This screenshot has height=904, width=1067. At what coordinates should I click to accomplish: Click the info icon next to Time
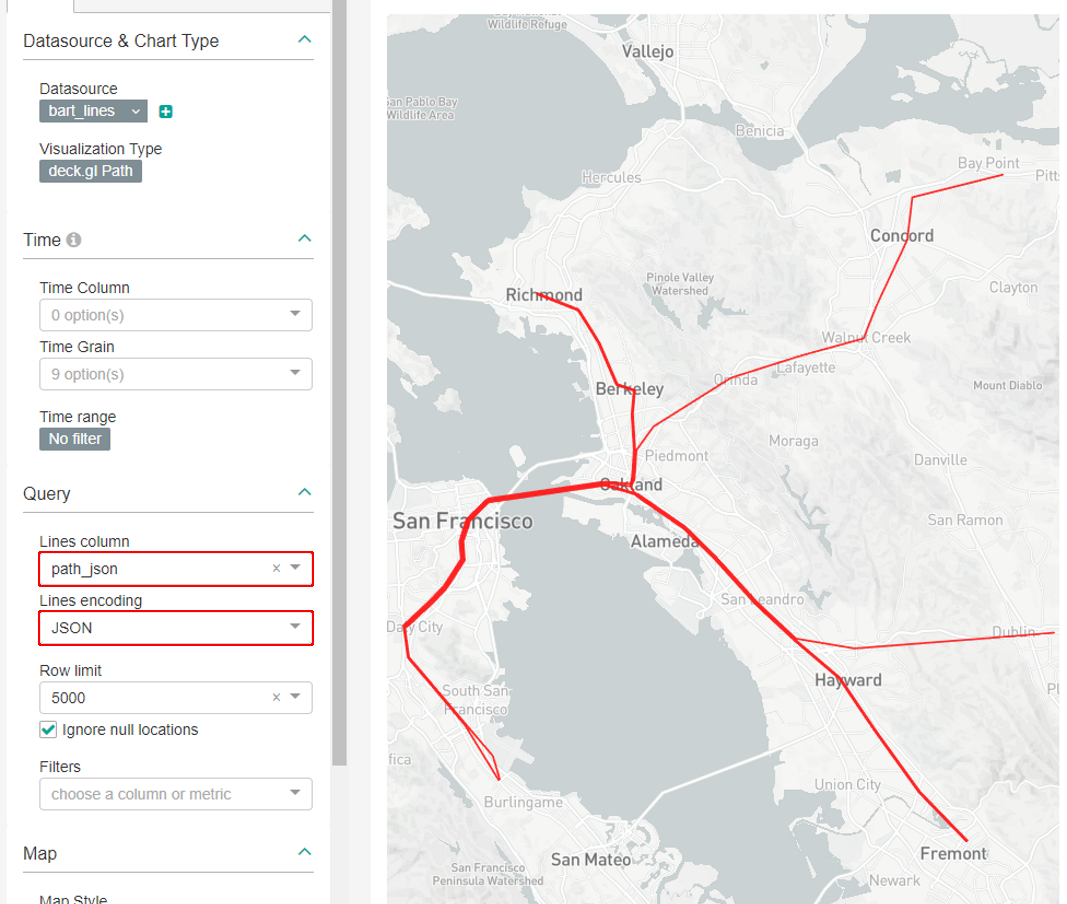[74, 240]
